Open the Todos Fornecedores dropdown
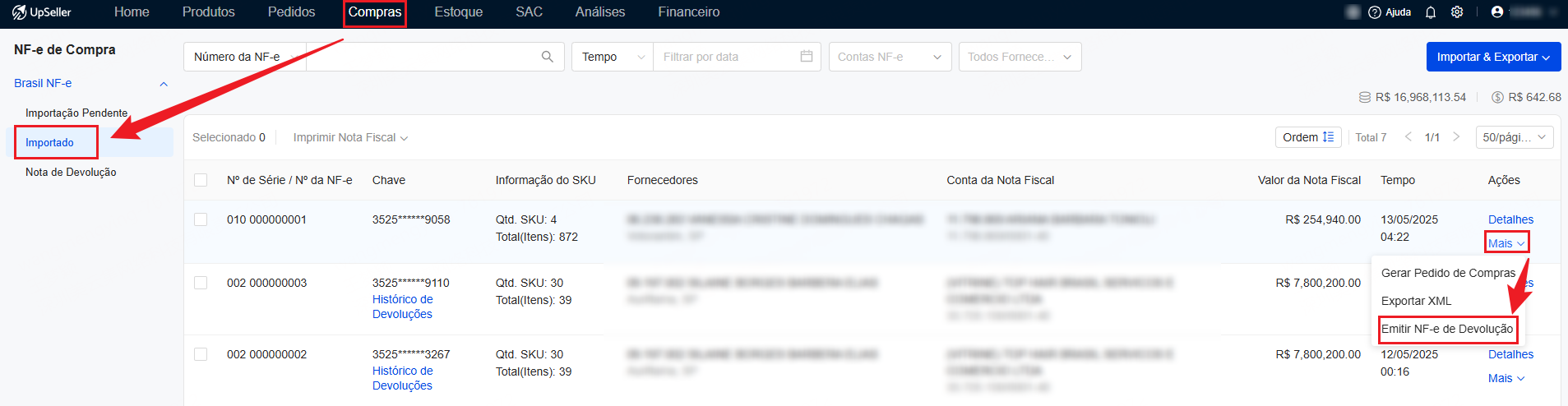1568x406 pixels. point(1020,57)
